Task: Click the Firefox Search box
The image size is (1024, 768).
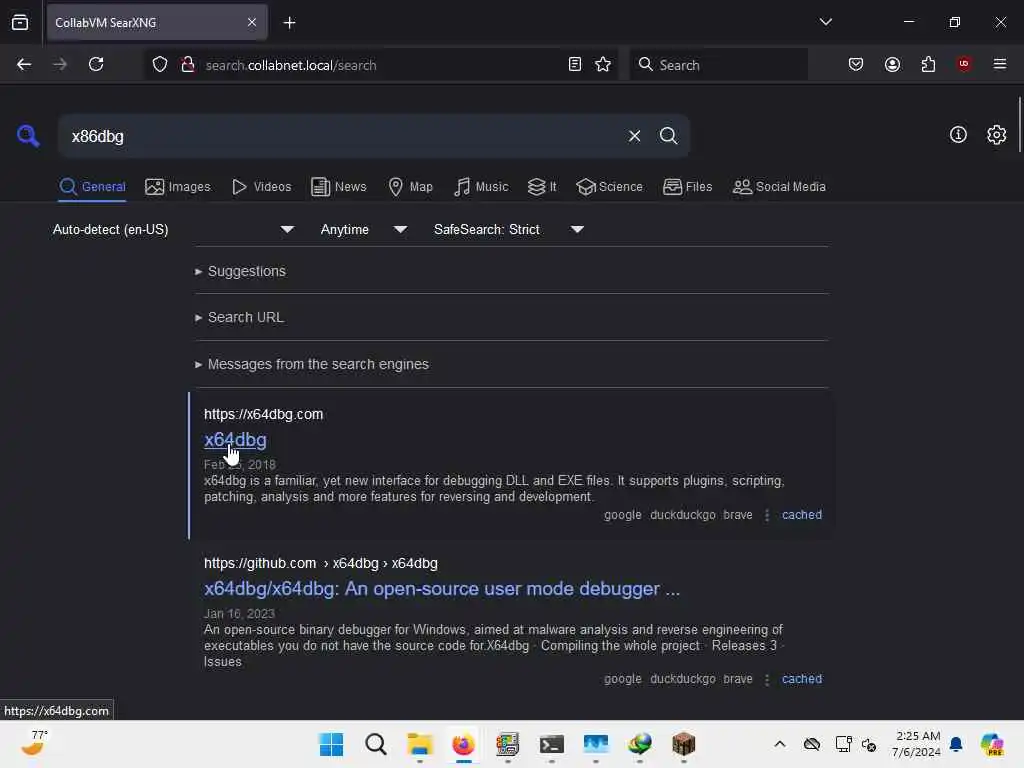Action: click(718, 65)
